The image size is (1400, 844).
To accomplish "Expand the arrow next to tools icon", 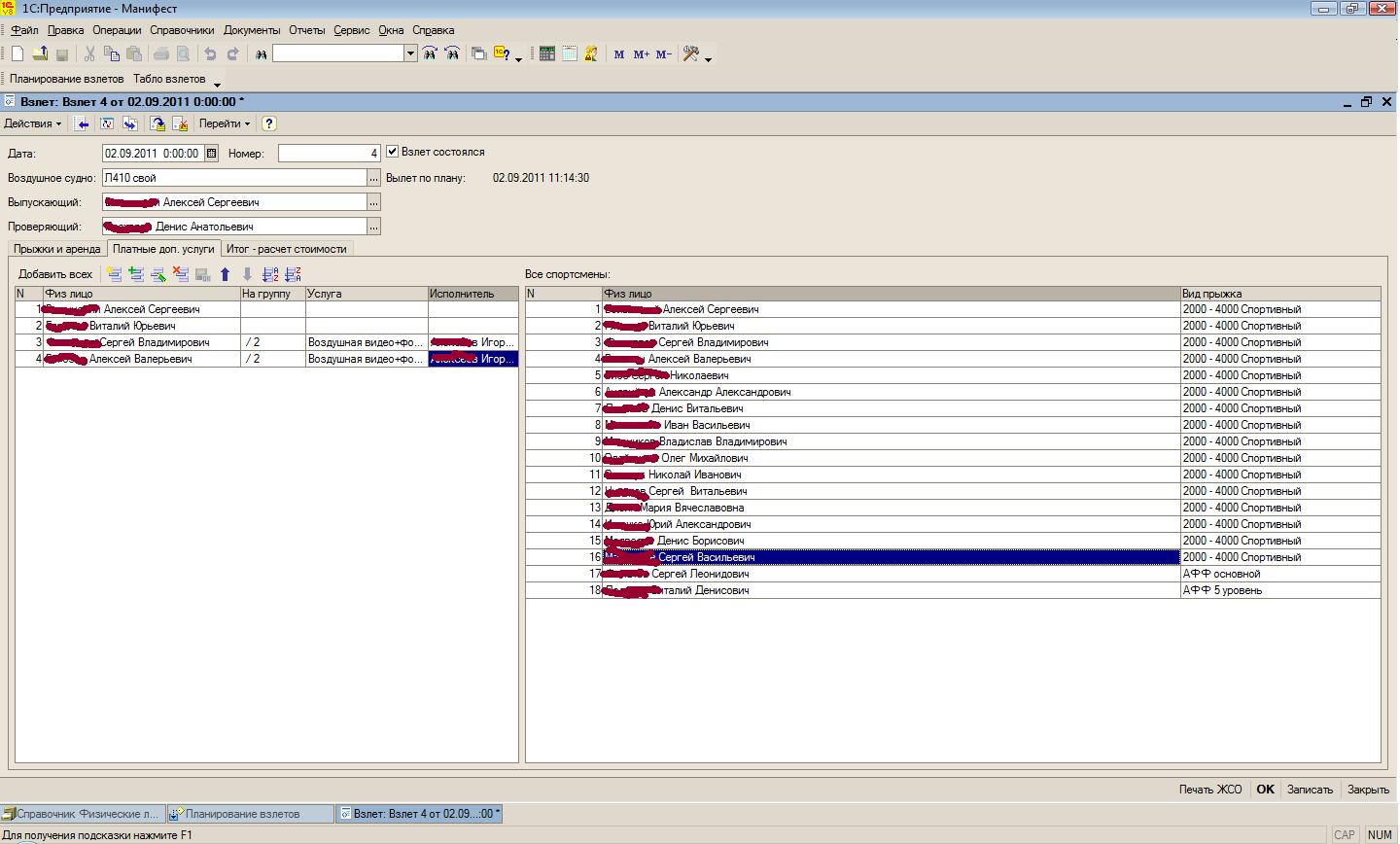I will coord(708,58).
